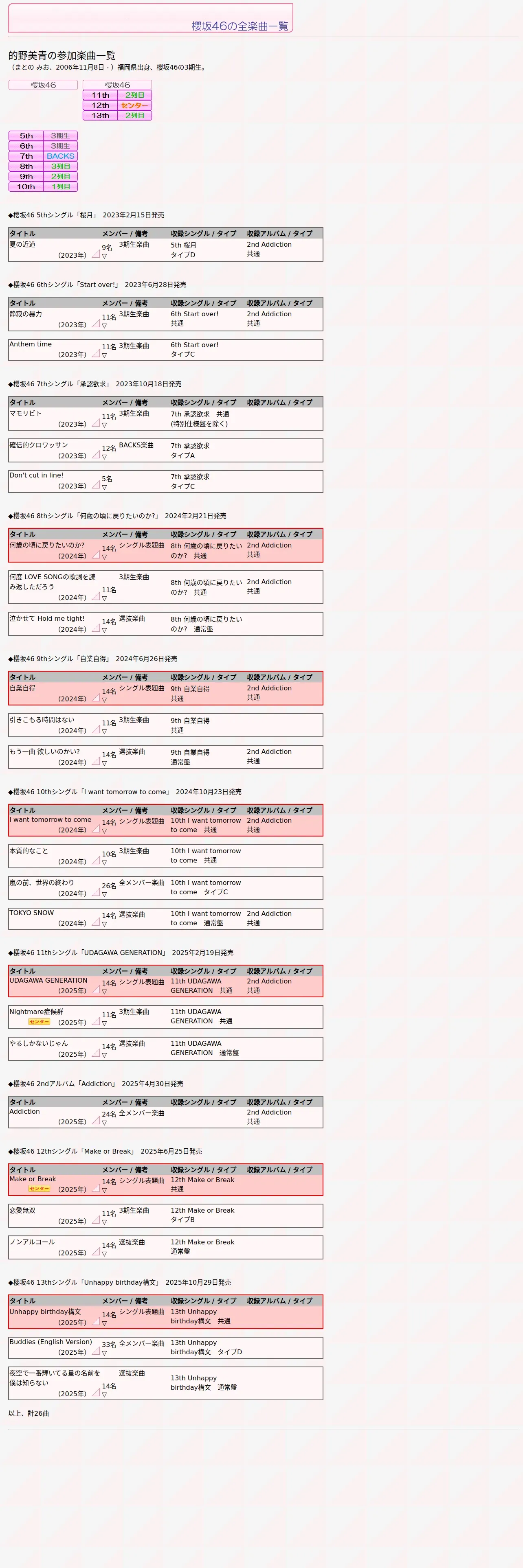This screenshot has width=523, height=1568.
Task: Click the 櫻坂46 label above the 5th button
Action: (x=43, y=85)
